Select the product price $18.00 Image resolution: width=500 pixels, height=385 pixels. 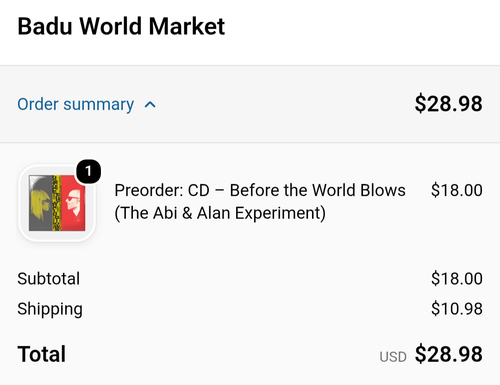tap(457, 190)
